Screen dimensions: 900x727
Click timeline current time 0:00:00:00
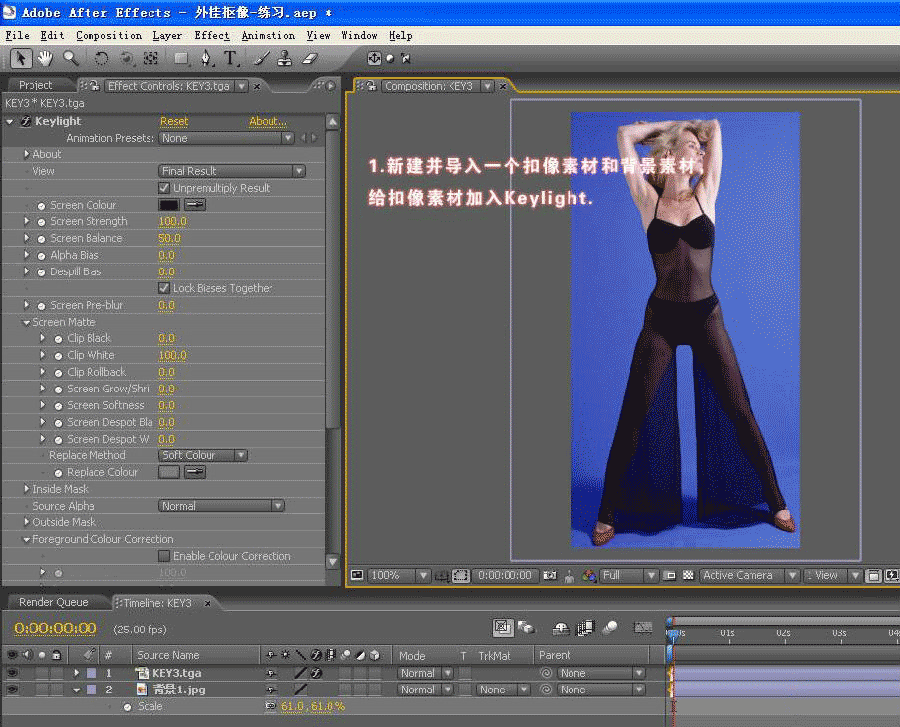click(x=55, y=628)
